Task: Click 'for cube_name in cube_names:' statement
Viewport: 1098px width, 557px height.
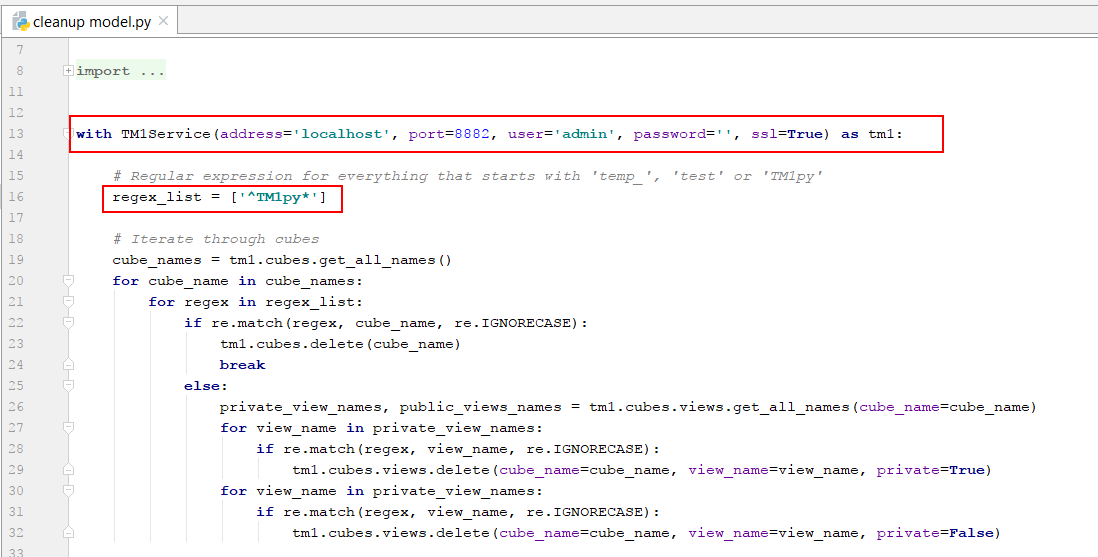Action: [x=238, y=281]
